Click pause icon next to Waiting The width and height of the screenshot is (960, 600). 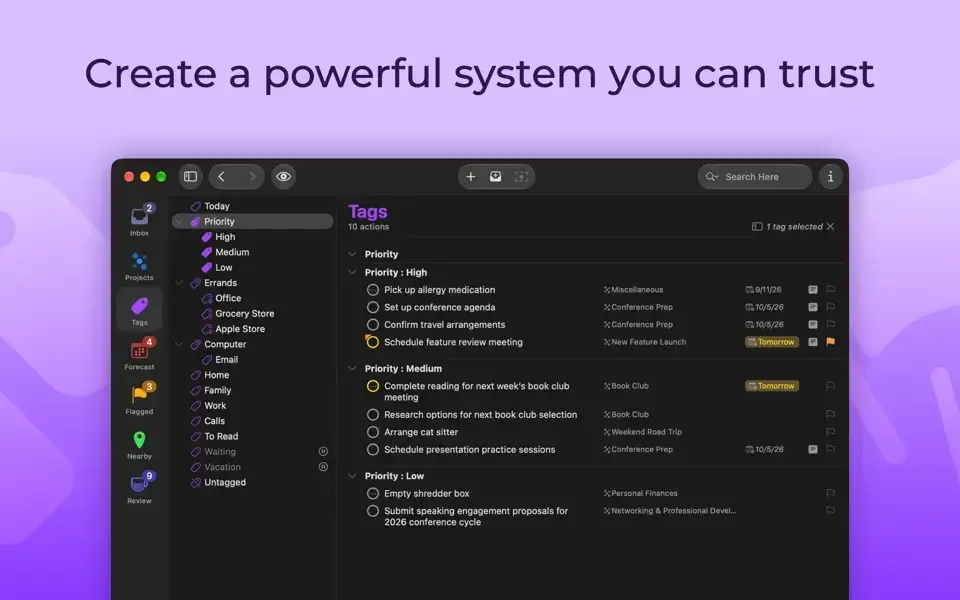pyautogui.click(x=323, y=452)
